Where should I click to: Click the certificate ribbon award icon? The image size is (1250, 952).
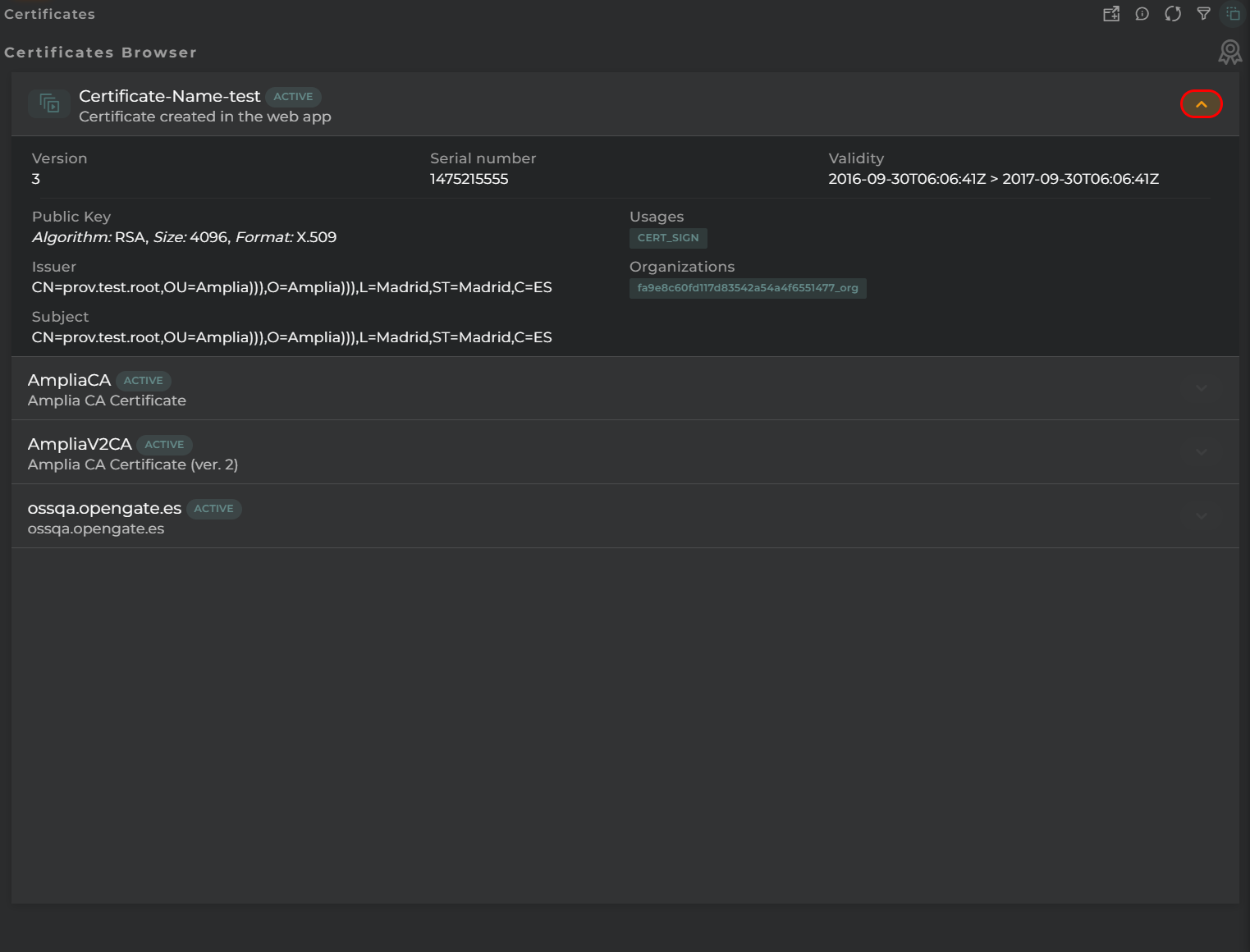pyautogui.click(x=1229, y=53)
